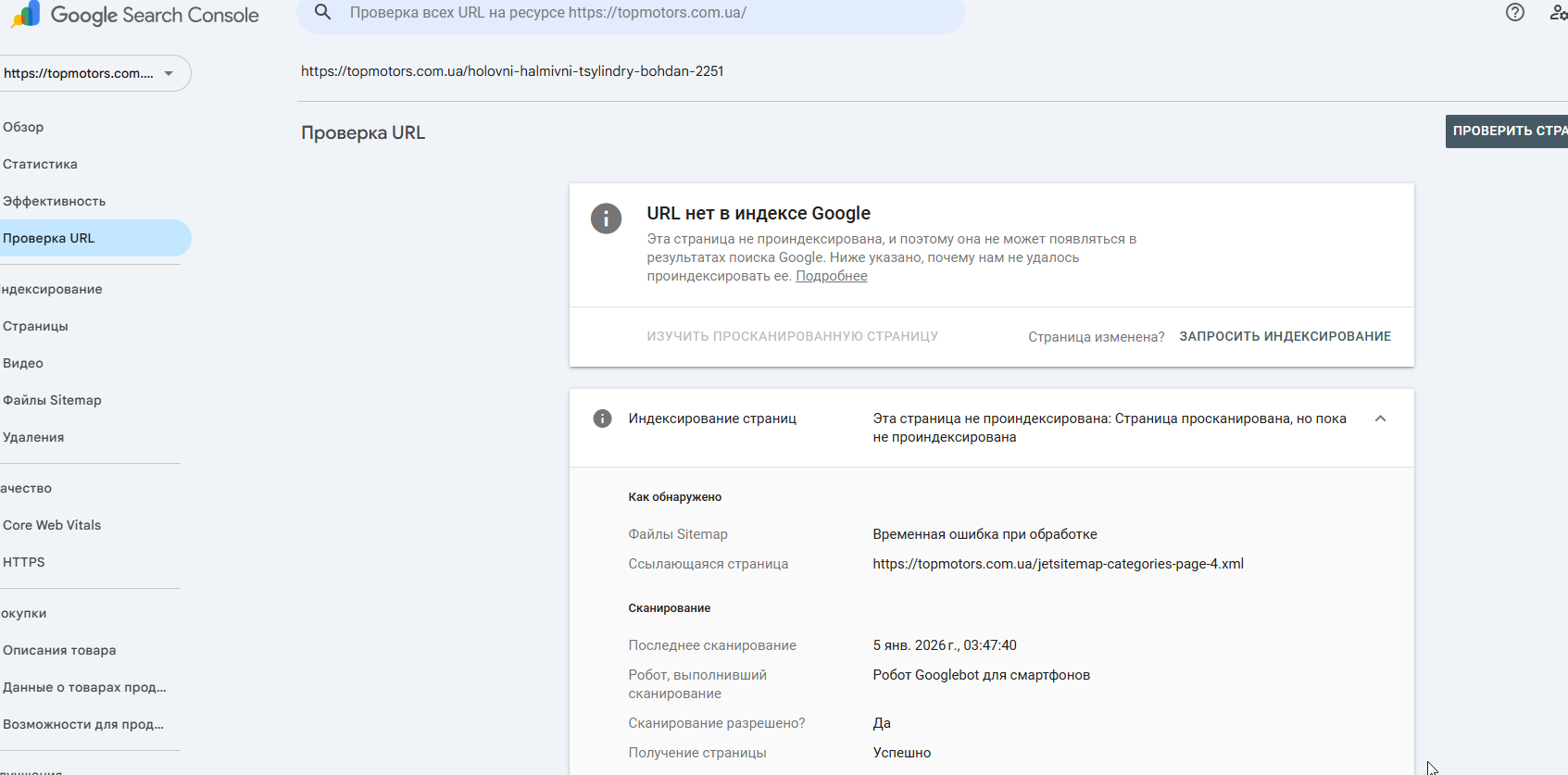This screenshot has width=1568, height=775.
Task: Open the help question mark icon
Action: pyautogui.click(x=1515, y=12)
